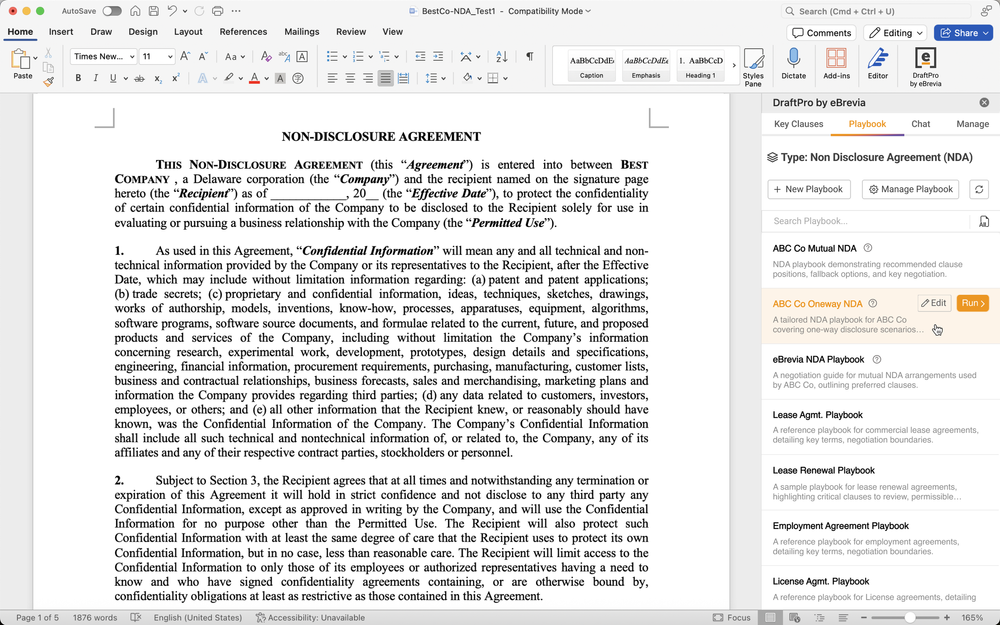This screenshot has height=625, width=1000.
Task: Click the Increase Indent icon
Action: click(438, 56)
